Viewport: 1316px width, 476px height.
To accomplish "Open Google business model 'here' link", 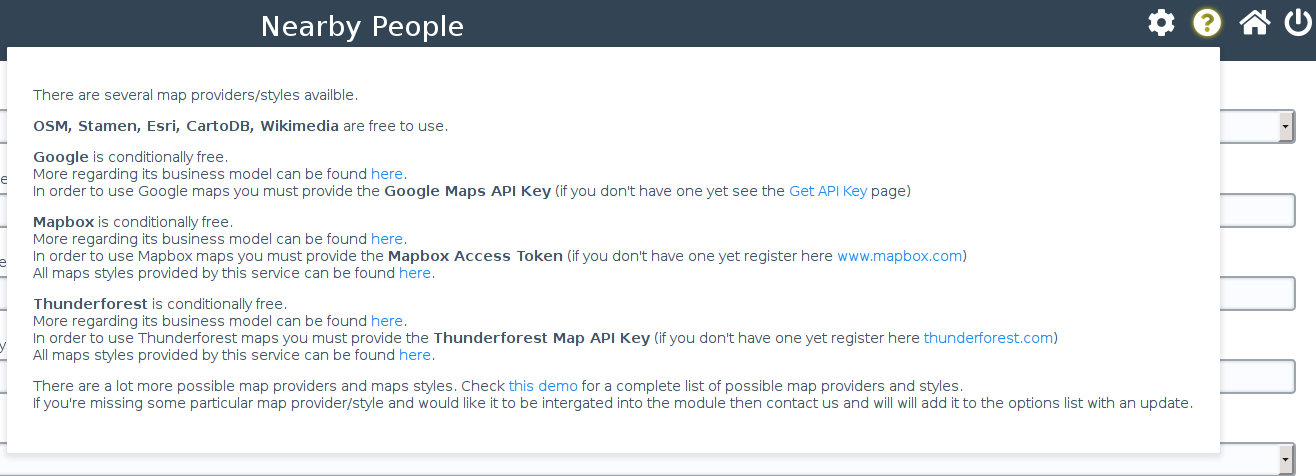I will 386,174.
